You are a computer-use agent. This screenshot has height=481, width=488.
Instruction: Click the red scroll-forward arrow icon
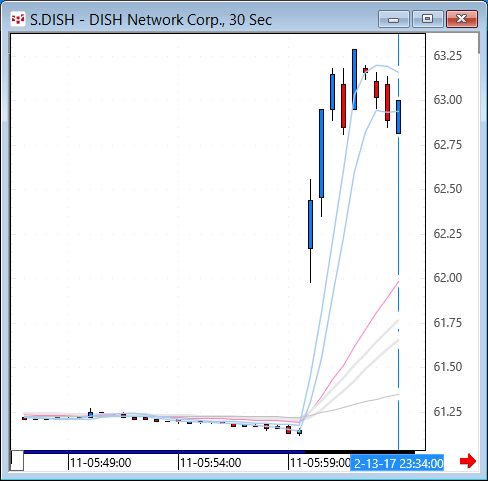[468, 461]
